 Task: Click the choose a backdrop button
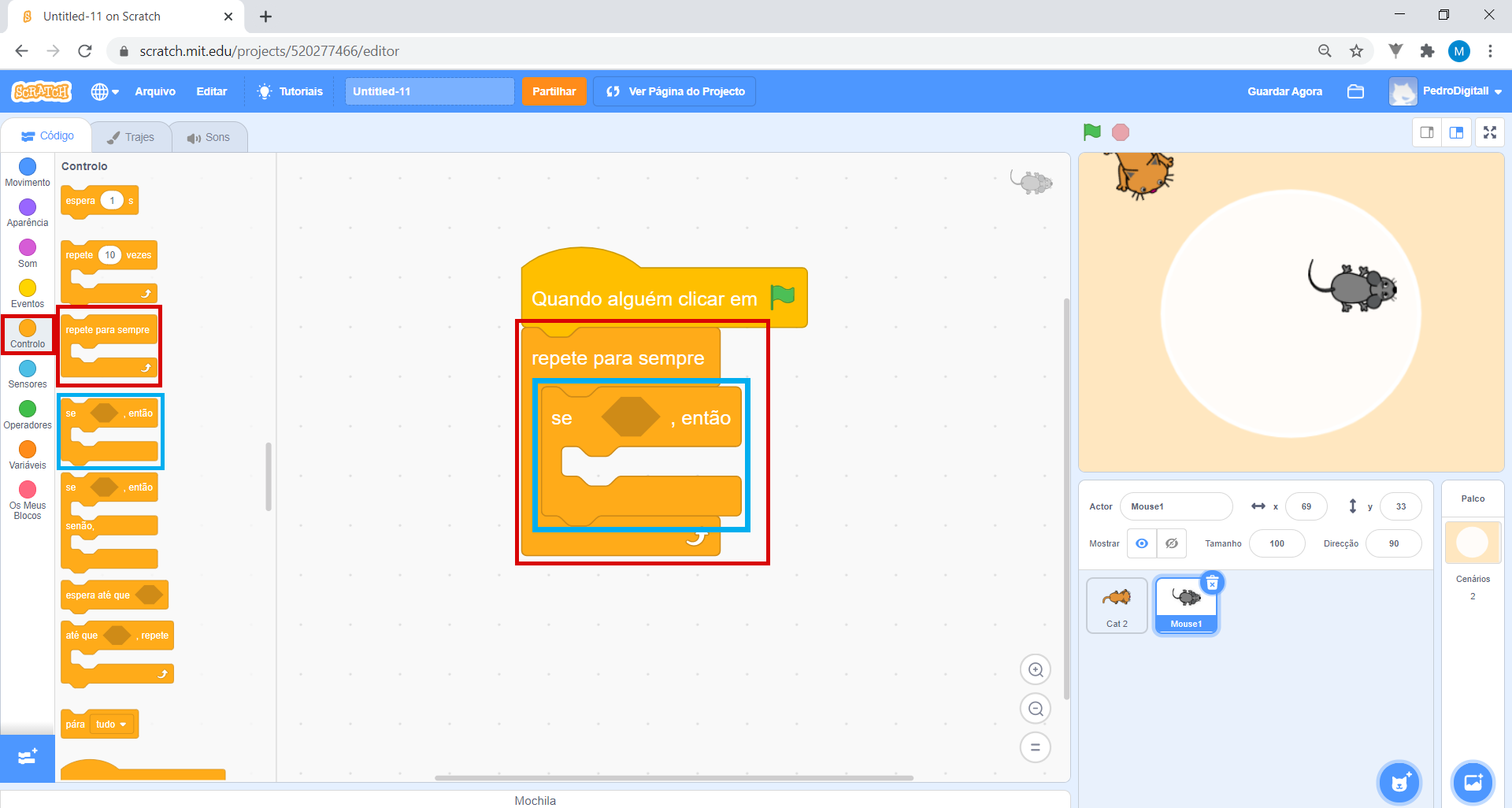click(x=1473, y=782)
